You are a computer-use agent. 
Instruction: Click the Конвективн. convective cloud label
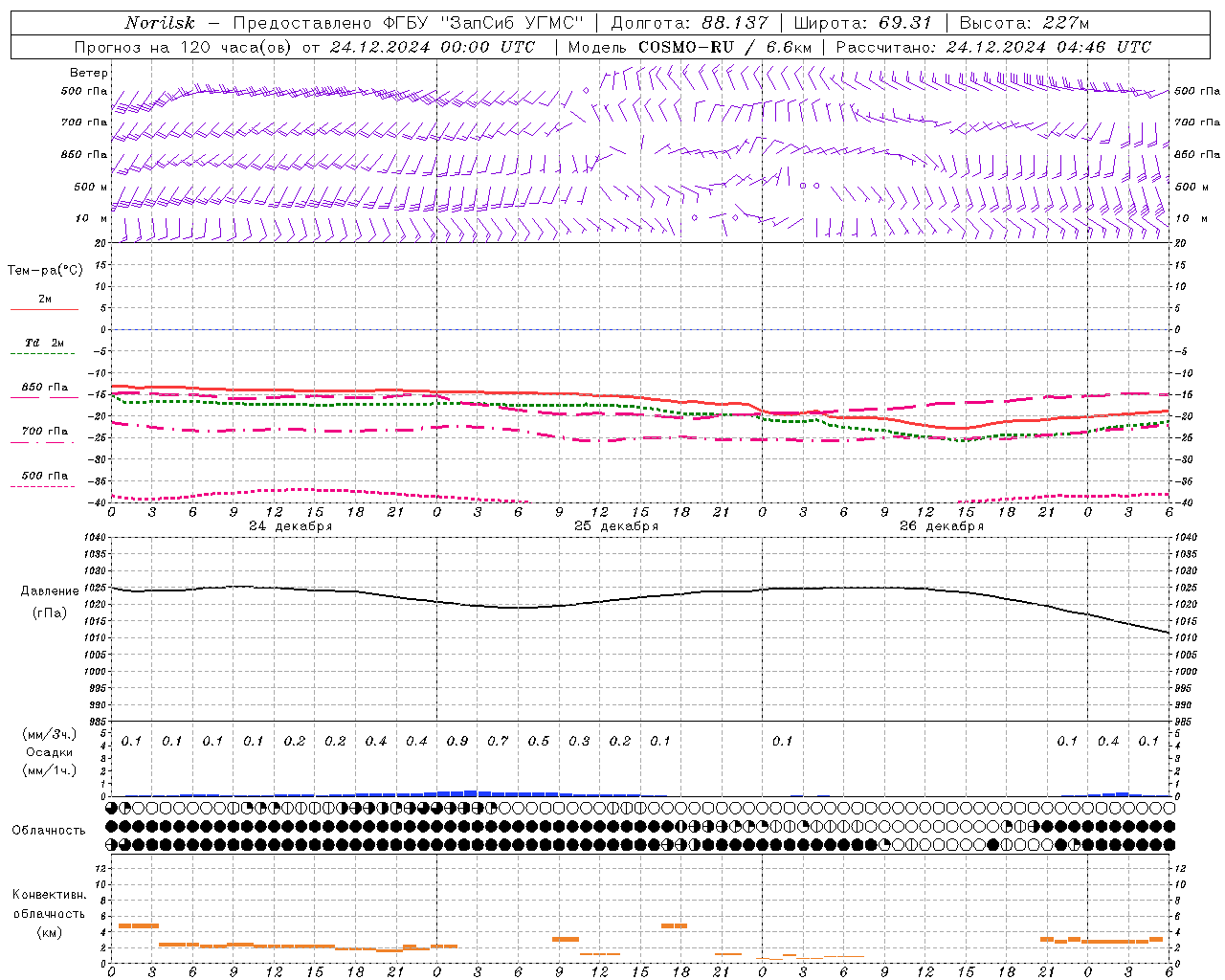(50, 895)
